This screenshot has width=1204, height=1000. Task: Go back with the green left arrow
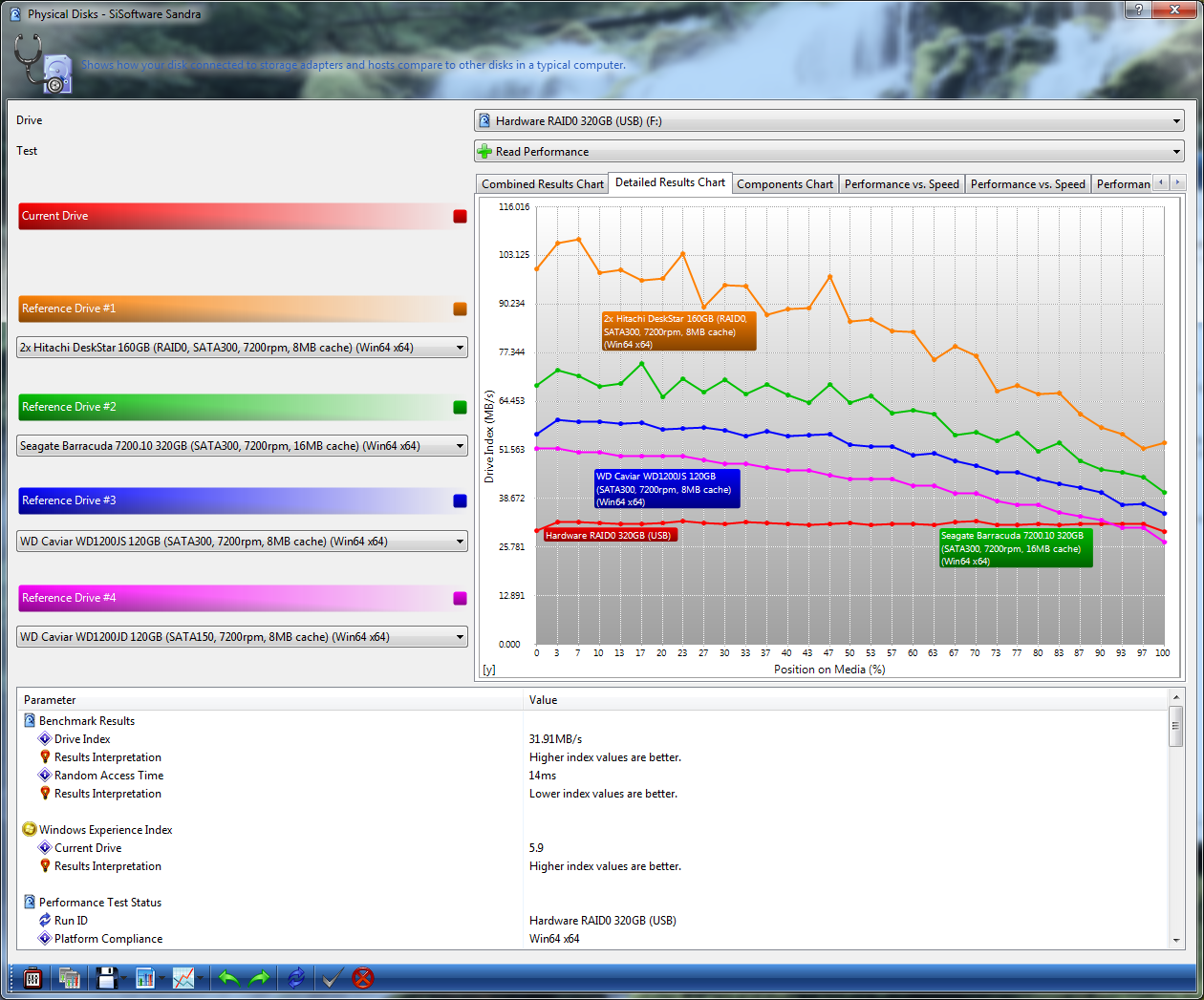(x=228, y=978)
